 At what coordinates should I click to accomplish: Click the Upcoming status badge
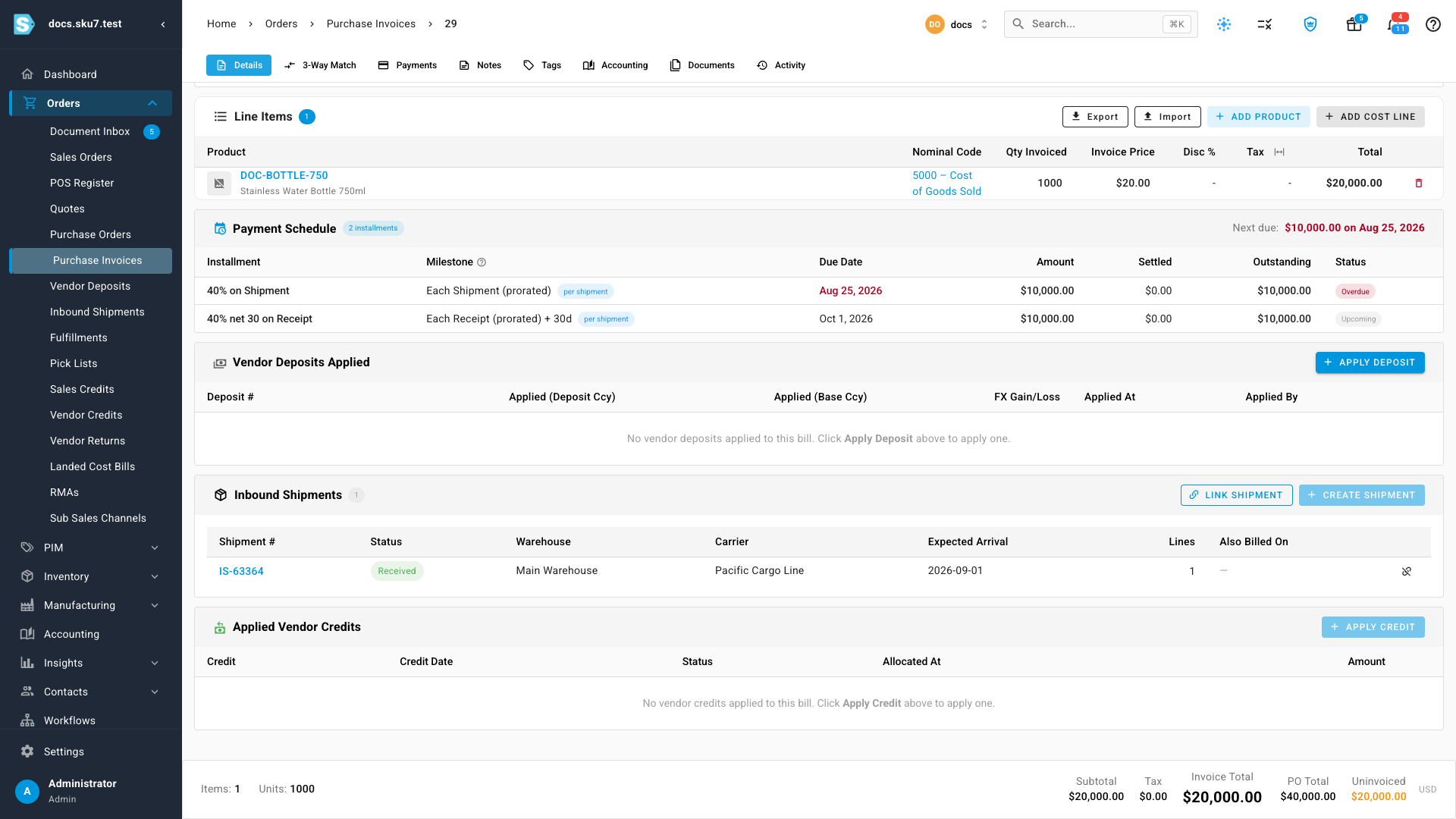pos(1358,319)
